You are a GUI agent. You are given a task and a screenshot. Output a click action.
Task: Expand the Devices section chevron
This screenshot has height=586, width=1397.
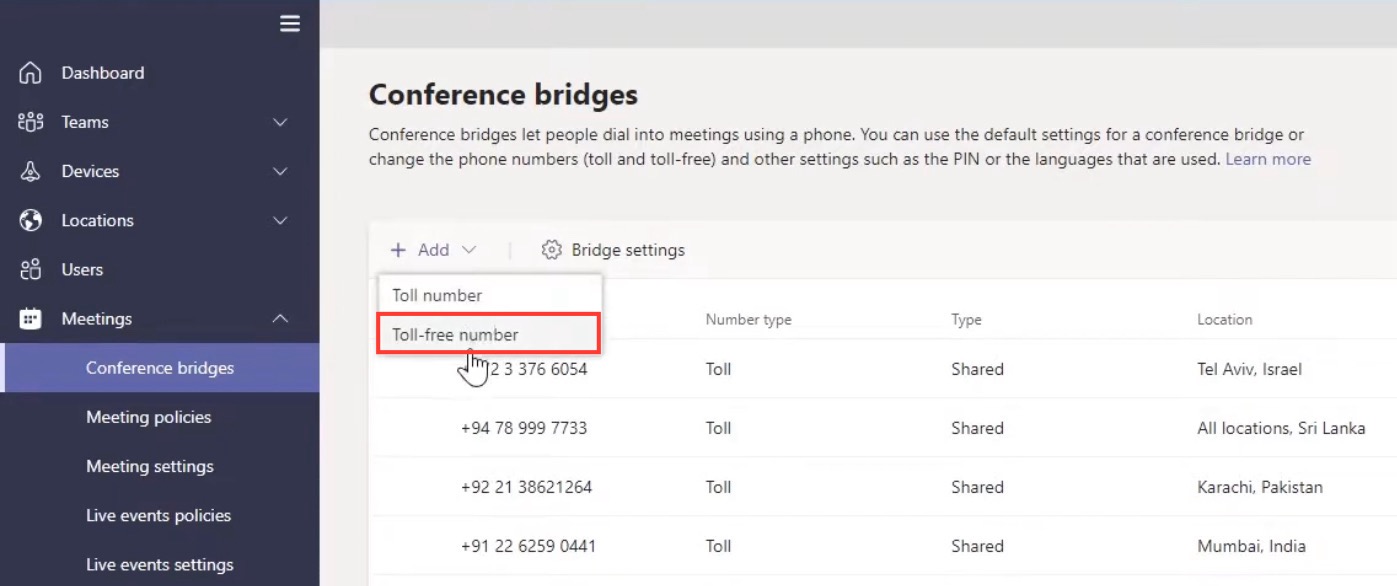coord(281,171)
